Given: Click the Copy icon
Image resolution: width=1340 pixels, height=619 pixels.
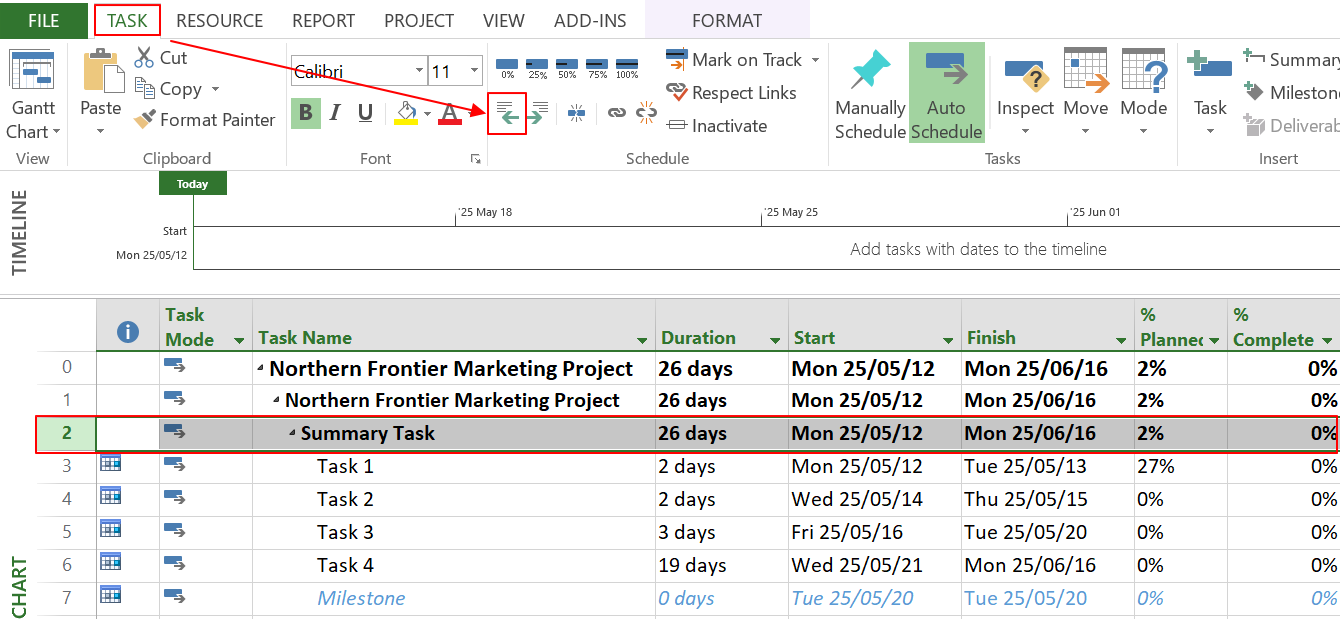Looking at the screenshot, I should tap(144, 89).
